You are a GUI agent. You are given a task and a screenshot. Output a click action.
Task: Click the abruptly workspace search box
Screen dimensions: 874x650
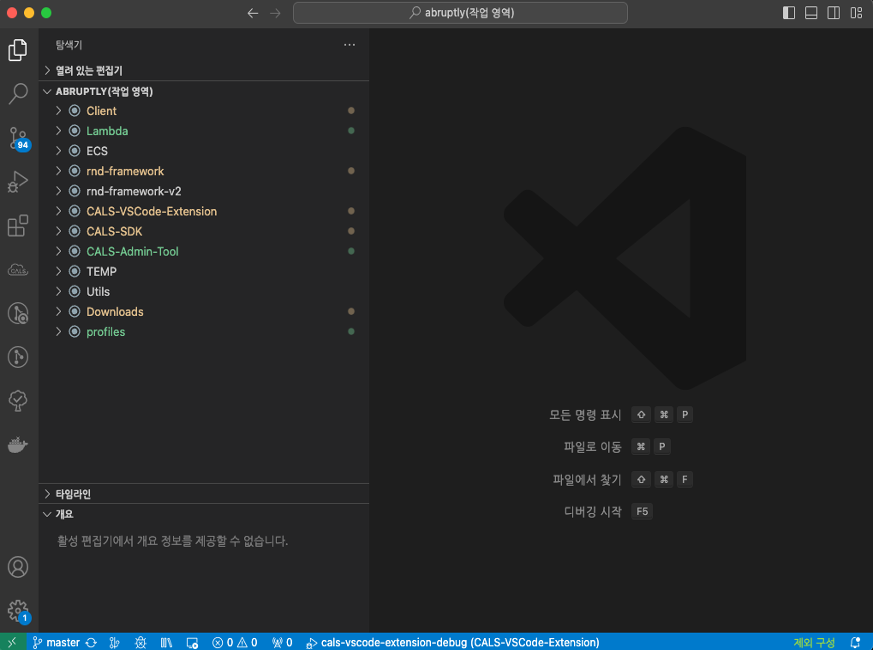(x=460, y=13)
